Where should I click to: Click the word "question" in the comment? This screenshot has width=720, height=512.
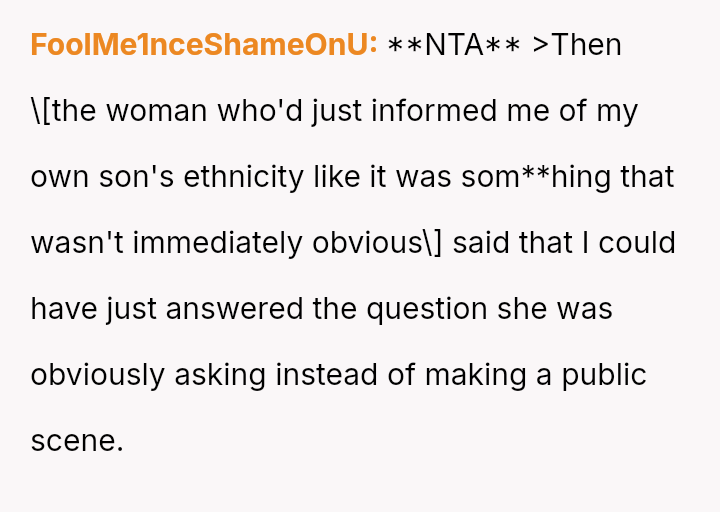[427, 309]
